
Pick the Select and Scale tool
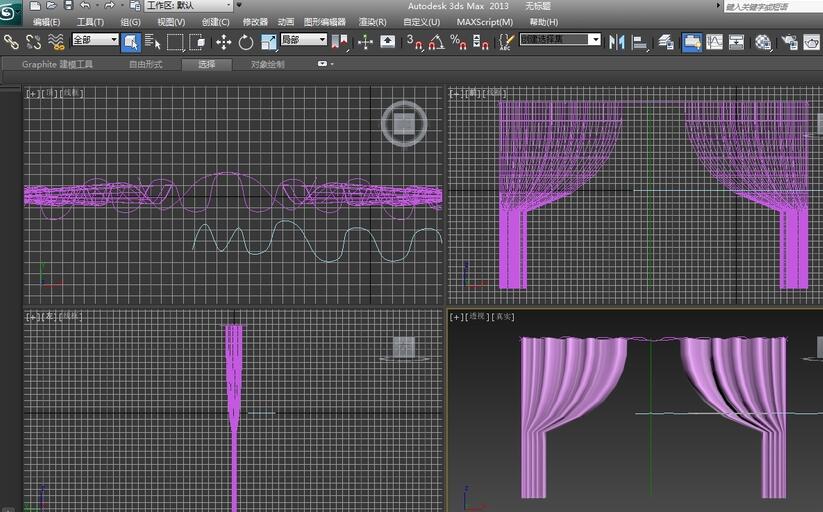[268, 42]
